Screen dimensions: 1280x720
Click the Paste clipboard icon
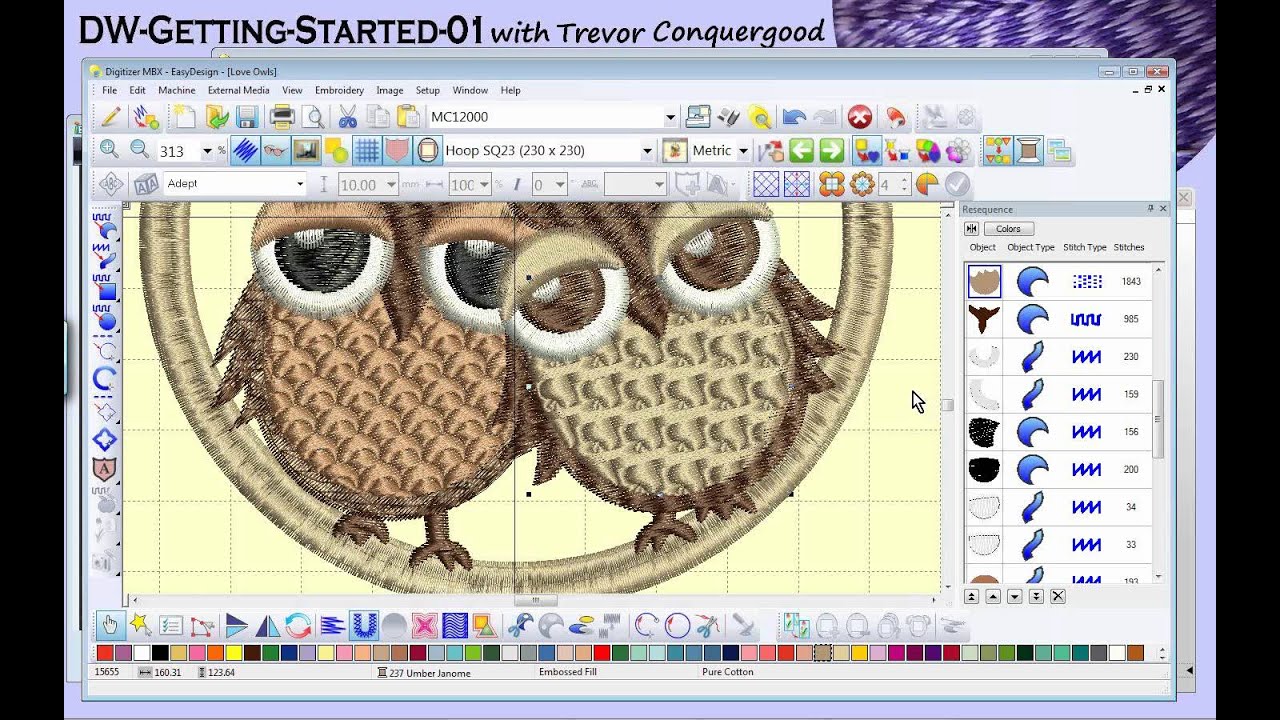(408, 118)
